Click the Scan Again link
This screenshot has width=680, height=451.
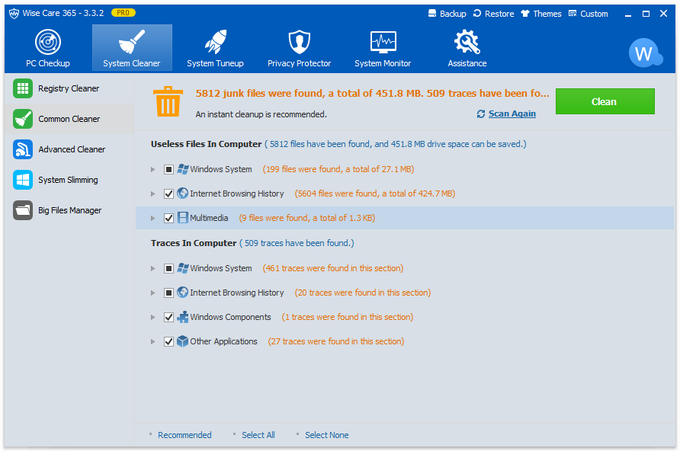click(512, 114)
